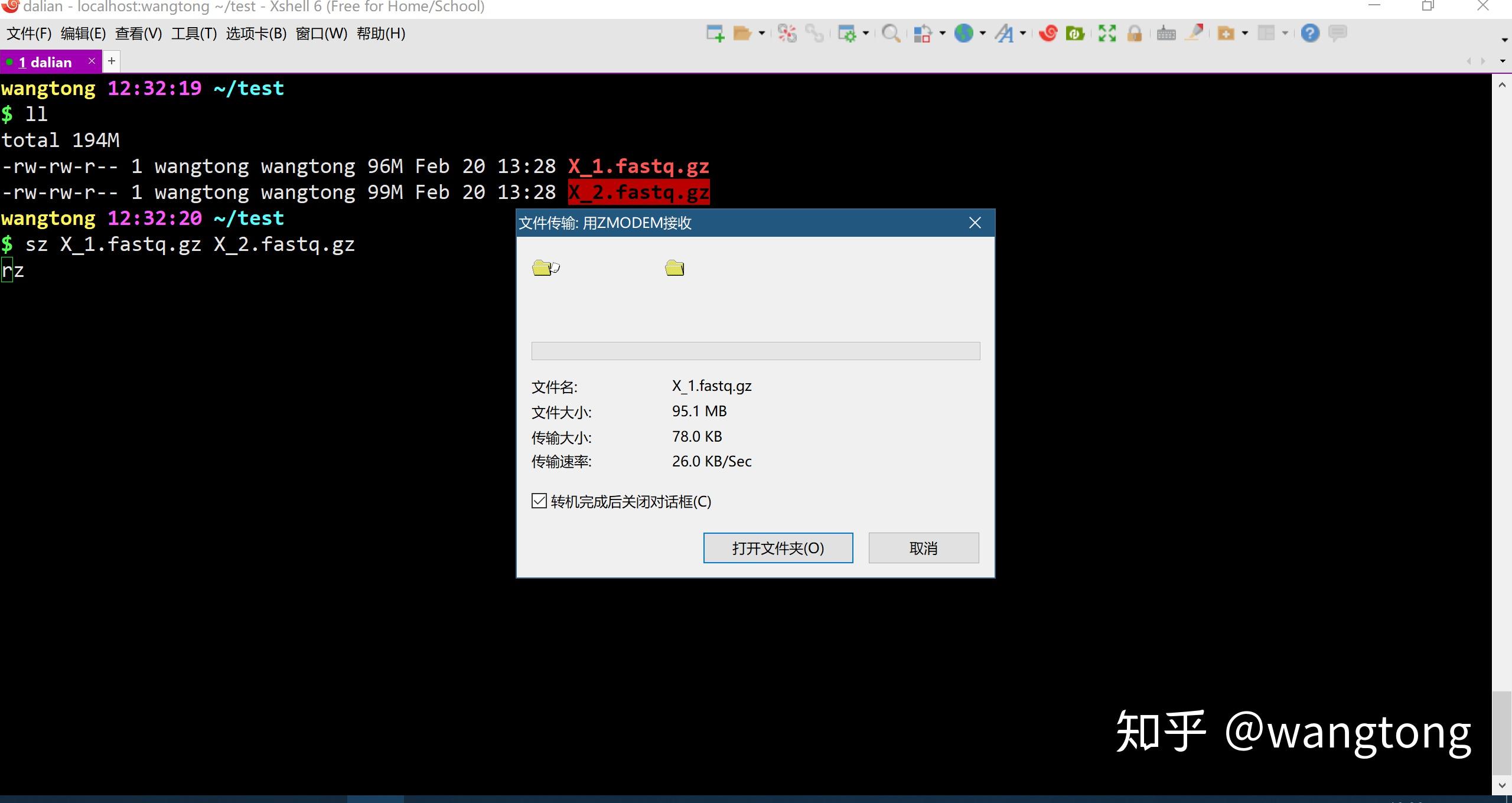Click the padlock lock-screen icon
The height and width of the screenshot is (803, 1512).
pos(1134,34)
